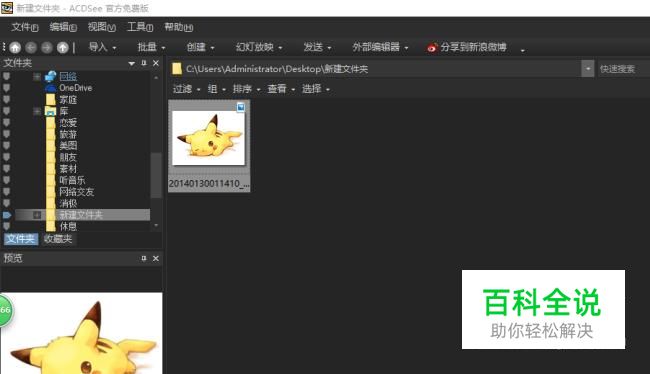Close the 文件夹 panel

click(155, 63)
